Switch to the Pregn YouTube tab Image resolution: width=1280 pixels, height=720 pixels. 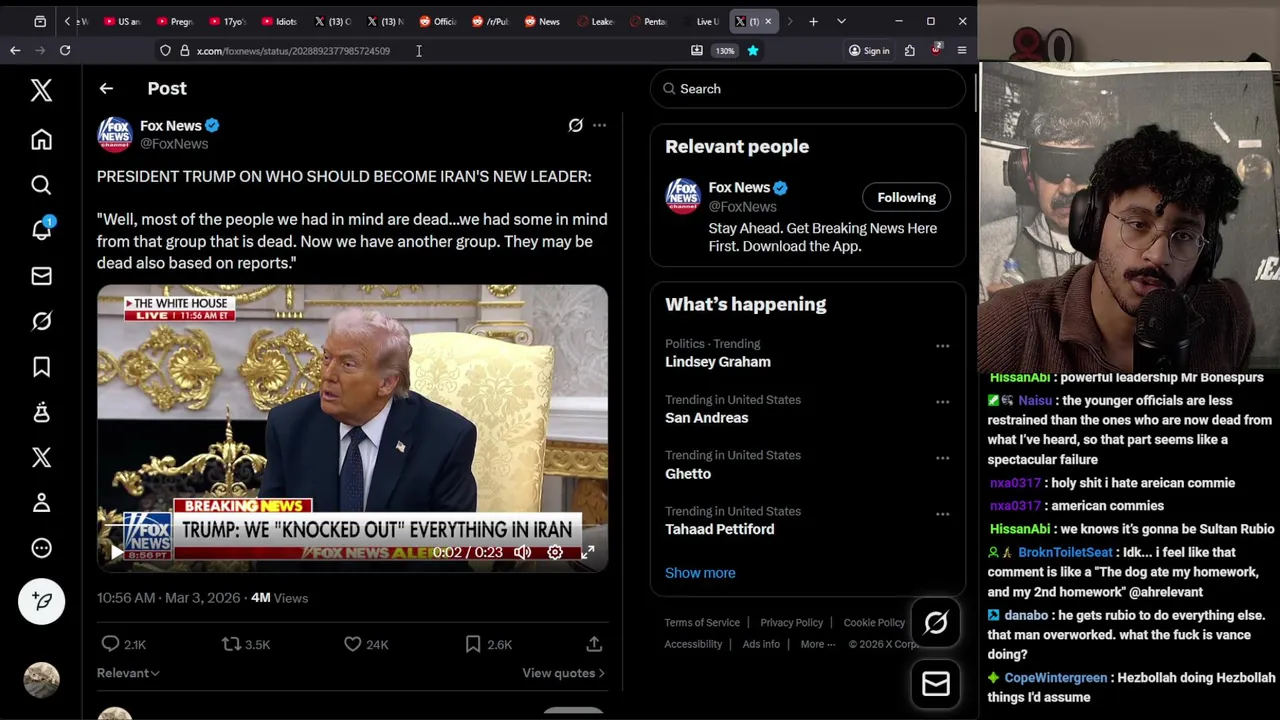[x=175, y=21]
